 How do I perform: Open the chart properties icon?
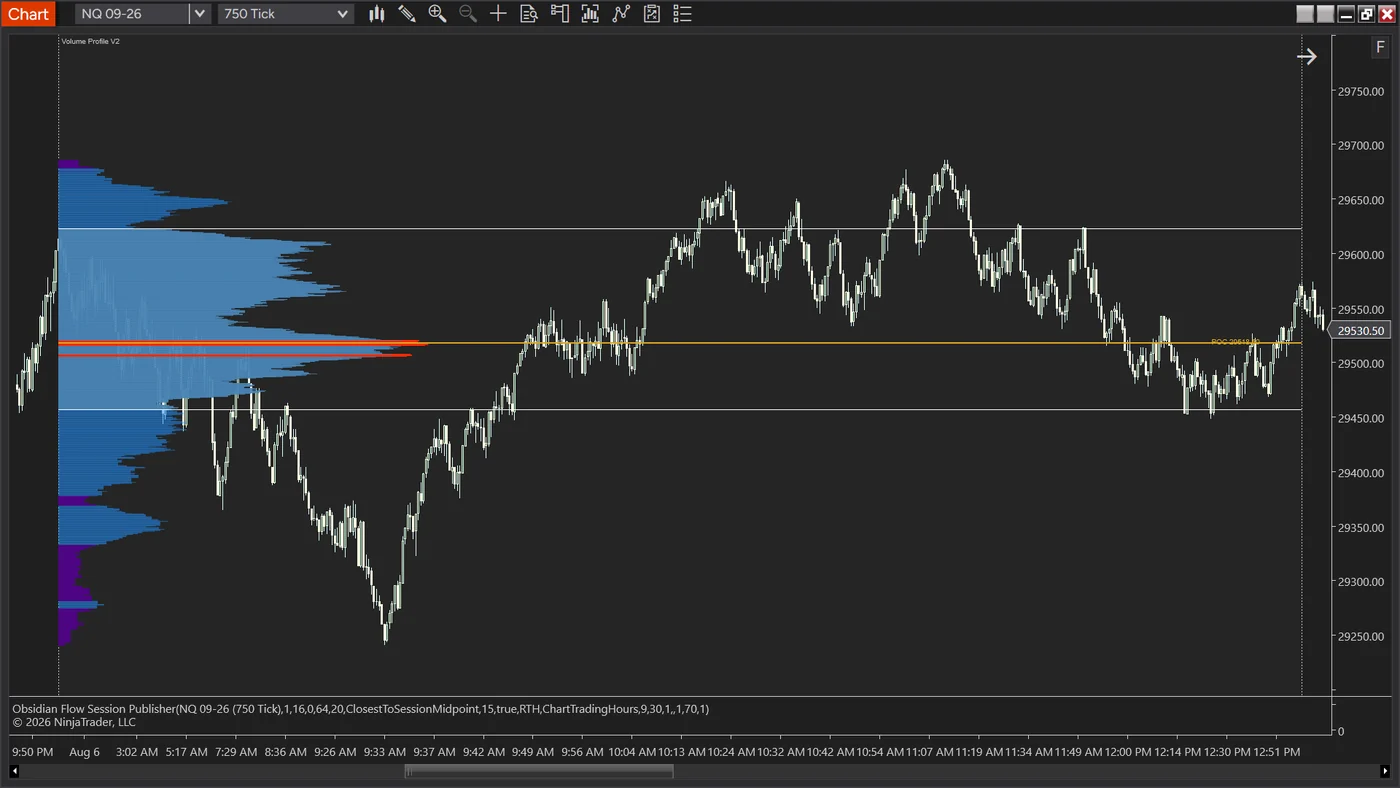pyautogui.click(x=652, y=14)
